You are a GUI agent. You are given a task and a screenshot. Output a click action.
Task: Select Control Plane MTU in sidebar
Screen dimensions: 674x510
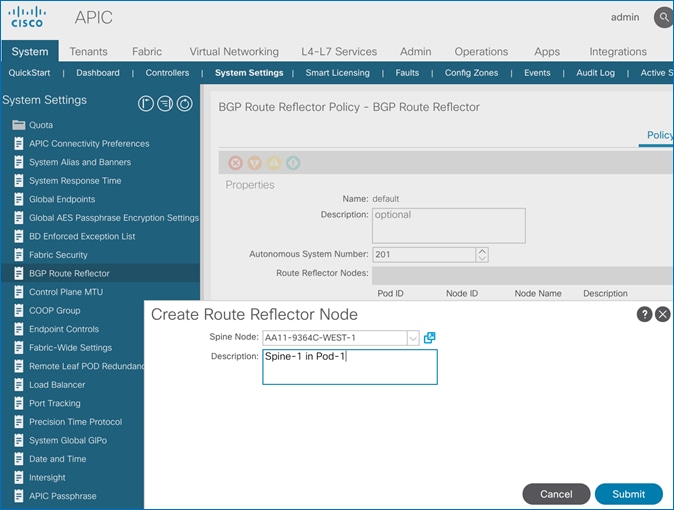65,292
